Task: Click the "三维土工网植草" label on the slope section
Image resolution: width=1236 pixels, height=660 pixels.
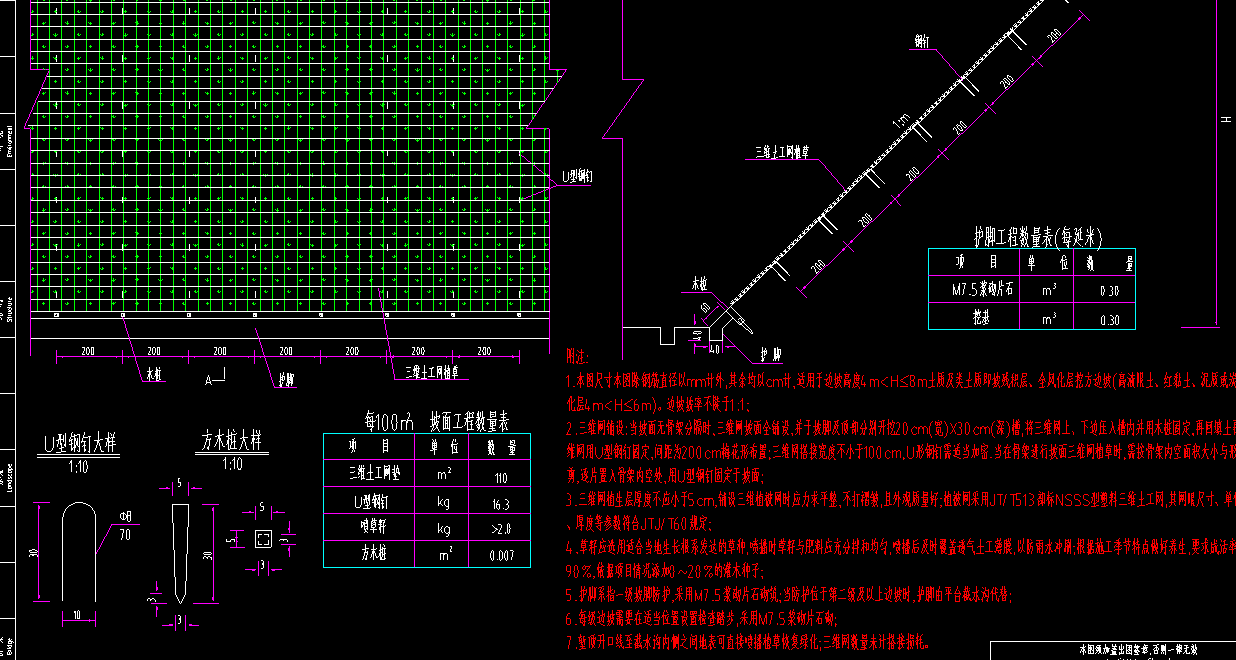Action: [x=782, y=154]
